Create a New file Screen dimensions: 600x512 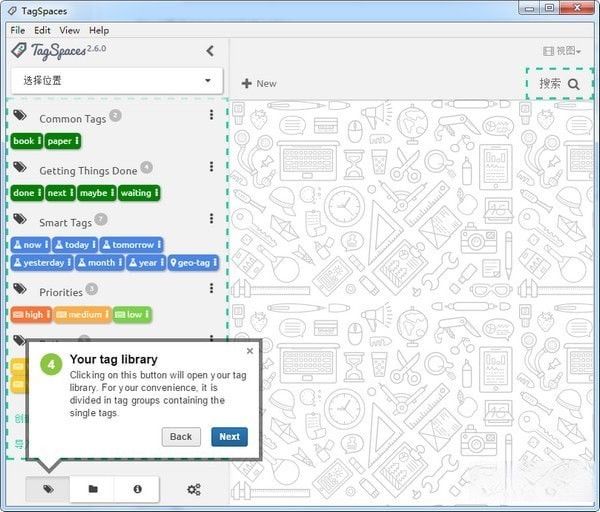tap(259, 83)
